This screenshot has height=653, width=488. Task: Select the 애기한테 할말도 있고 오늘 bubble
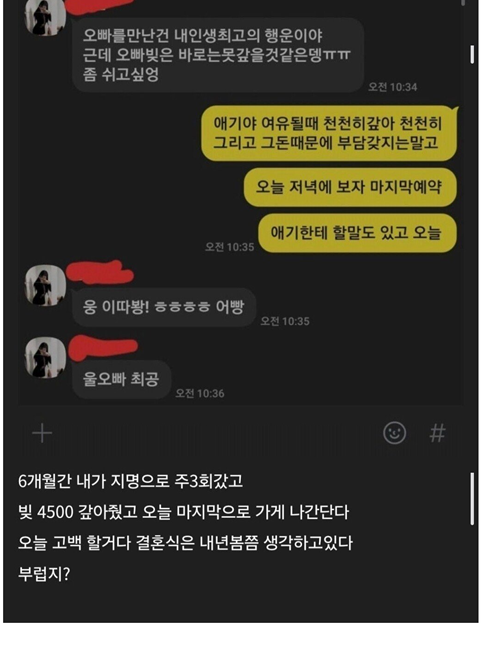357,233
